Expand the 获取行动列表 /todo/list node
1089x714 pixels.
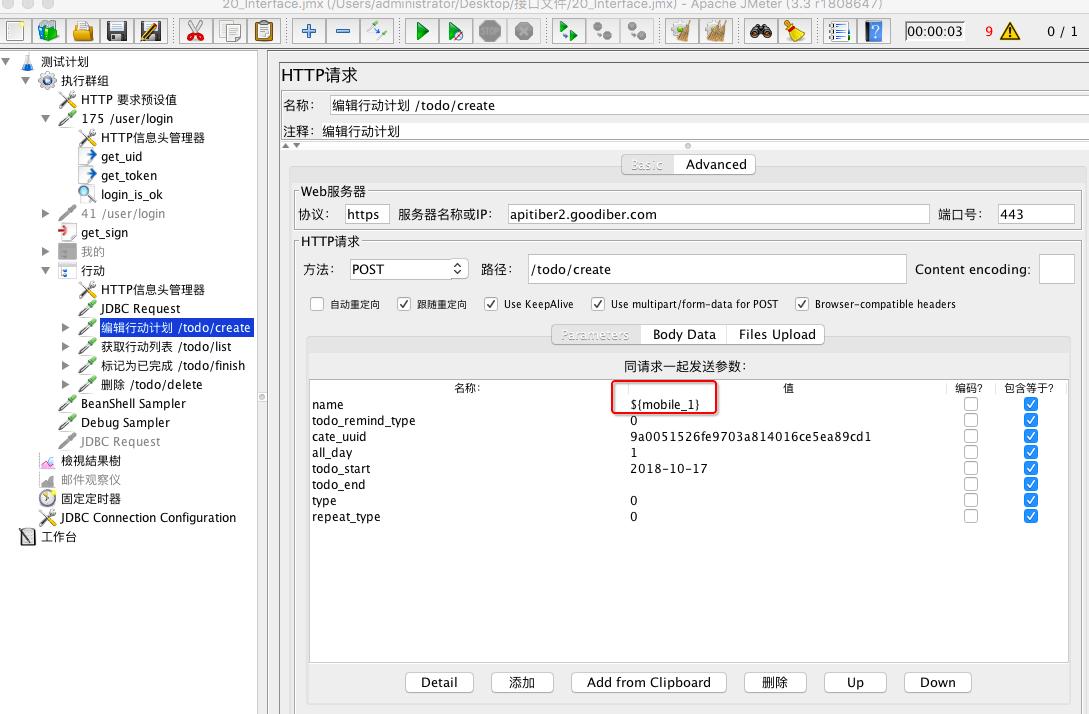pos(66,346)
